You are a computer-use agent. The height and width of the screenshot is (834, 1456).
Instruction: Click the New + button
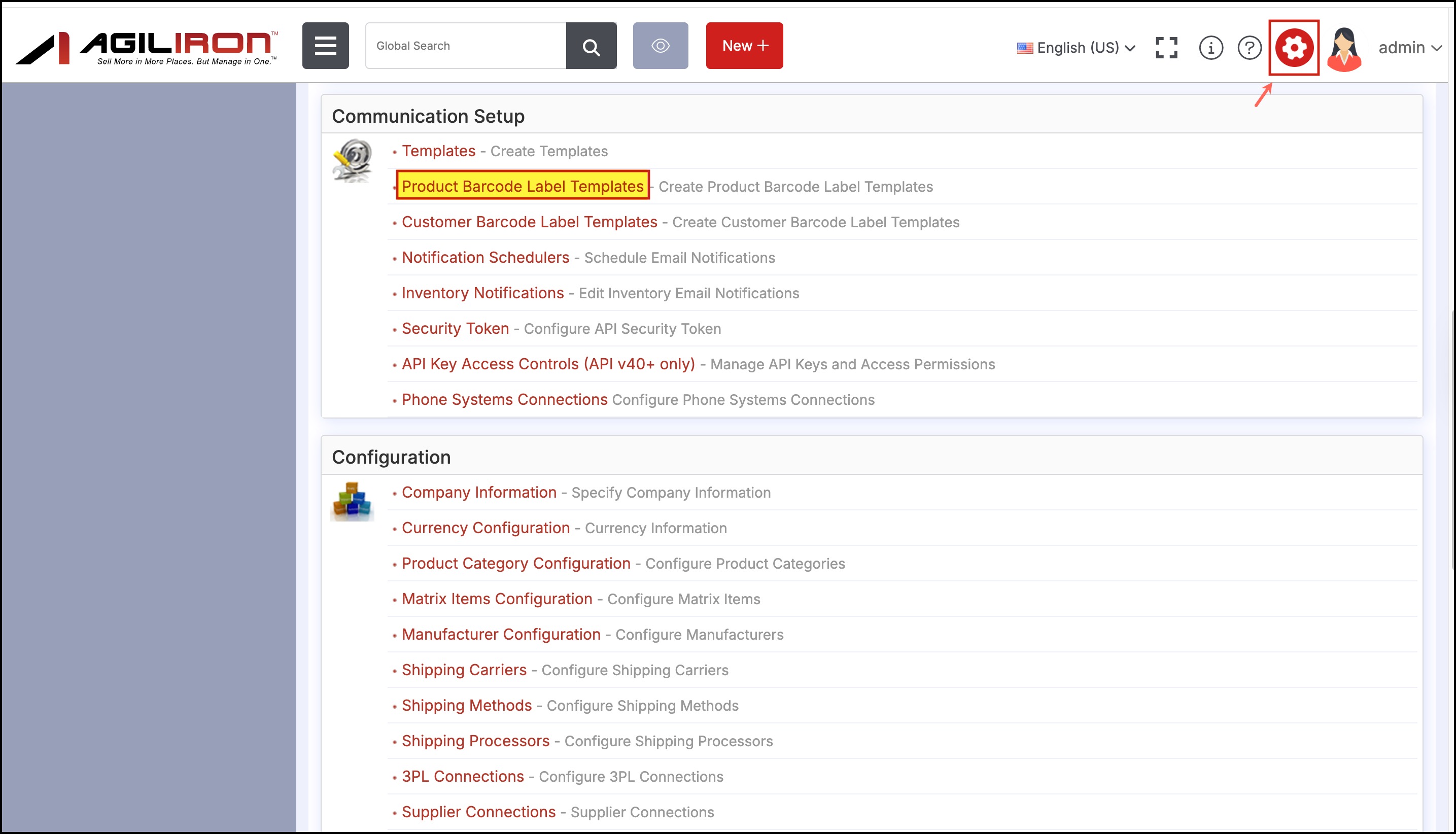tap(744, 46)
